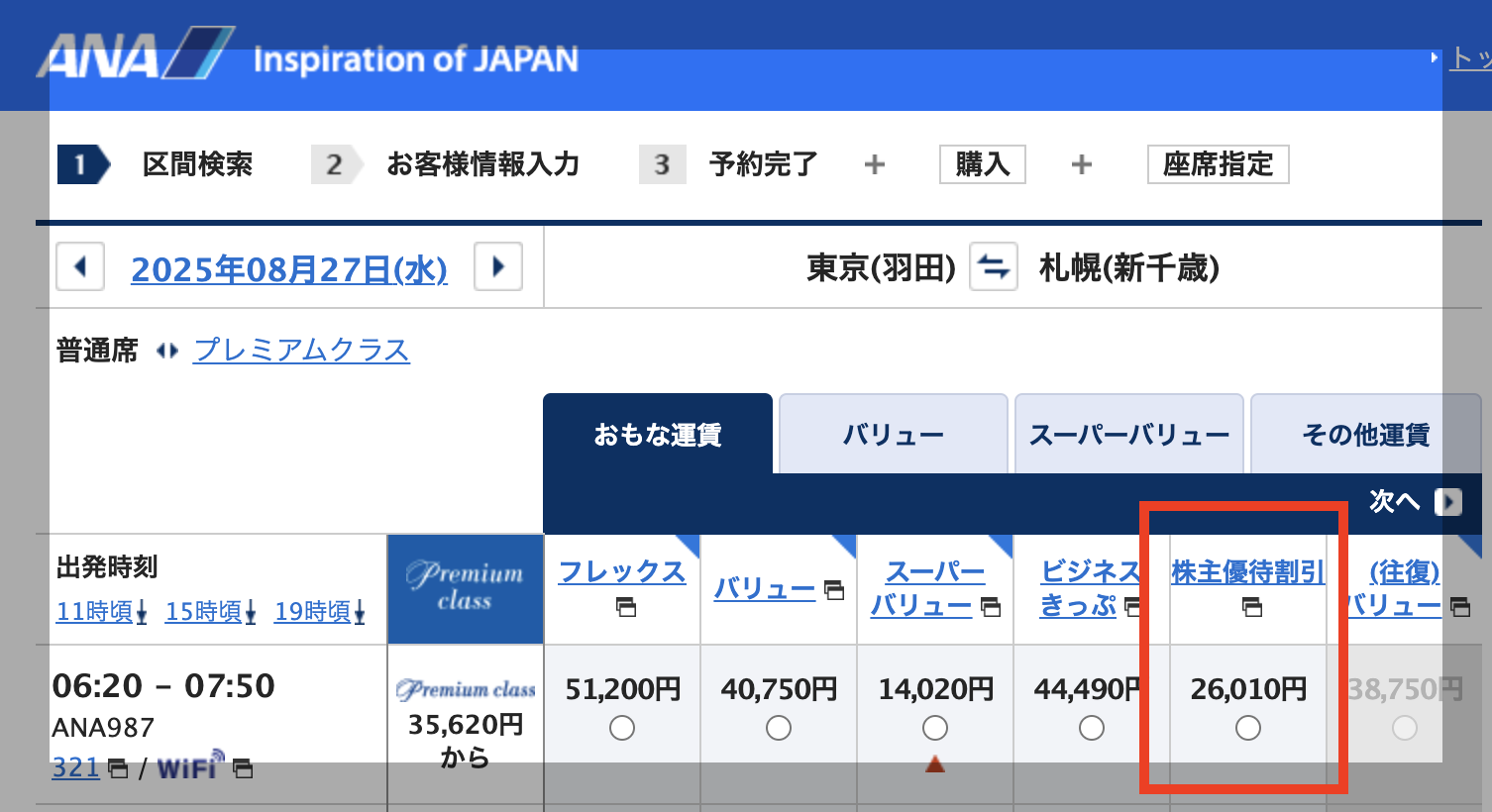Open popup icon under 株主優待割引 fare
This screenshot has width=1492, height=812.
[x=1252, y=607]
